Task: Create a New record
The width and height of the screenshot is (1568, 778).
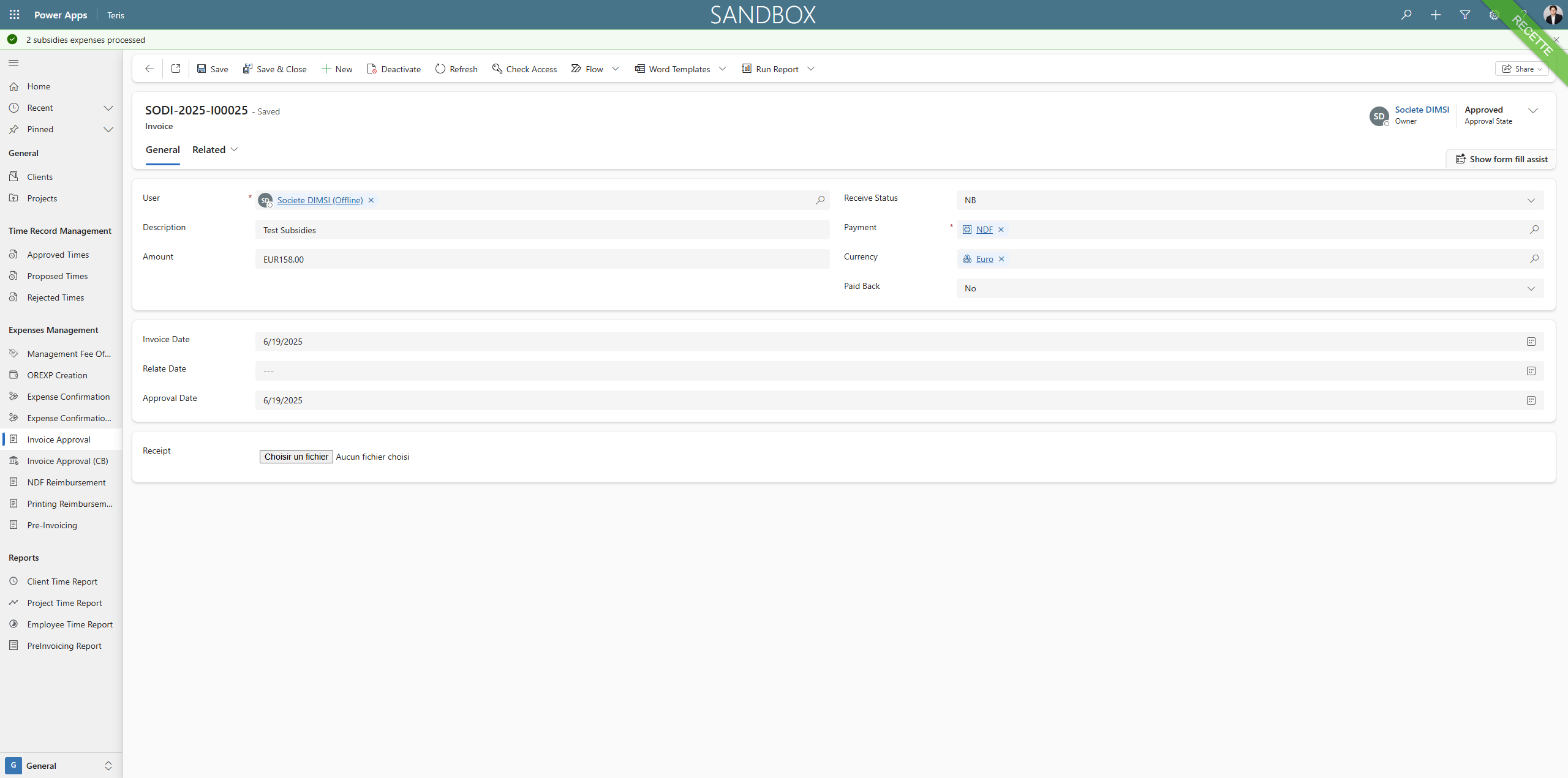Action: coord(337,69)
